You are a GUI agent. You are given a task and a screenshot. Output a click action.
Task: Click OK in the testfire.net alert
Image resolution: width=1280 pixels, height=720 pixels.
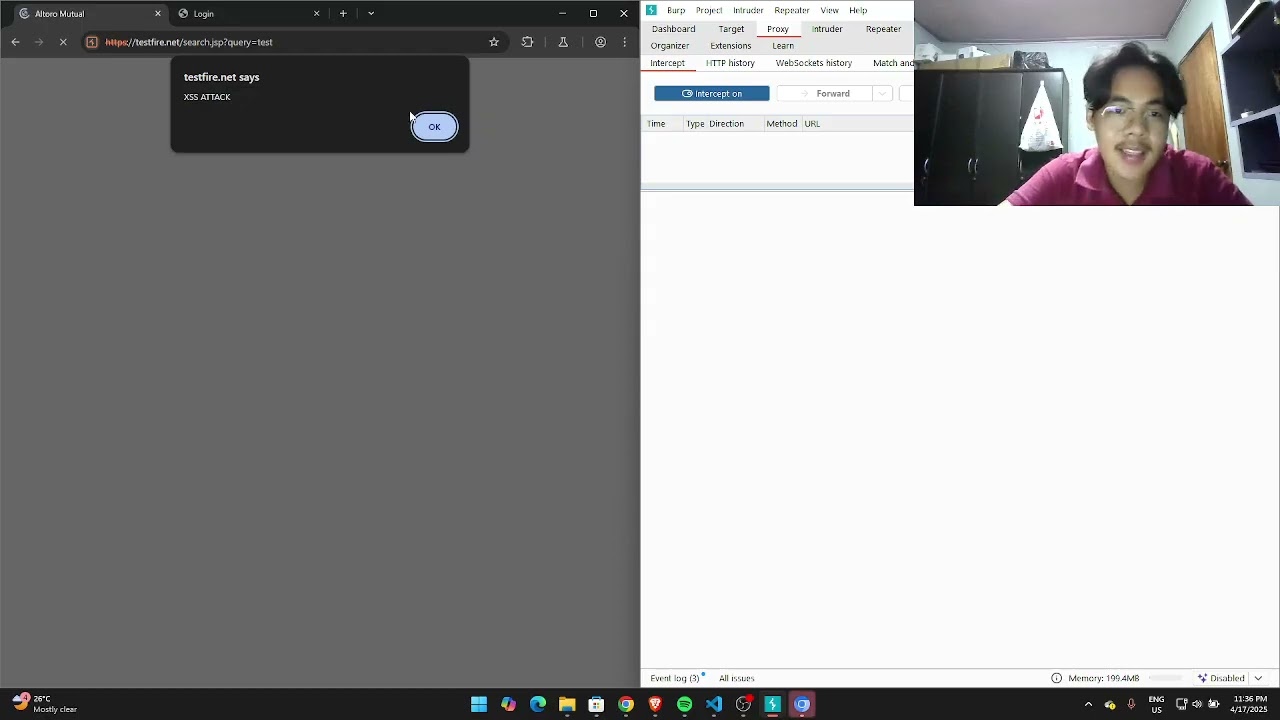click(x=434, y=127)
